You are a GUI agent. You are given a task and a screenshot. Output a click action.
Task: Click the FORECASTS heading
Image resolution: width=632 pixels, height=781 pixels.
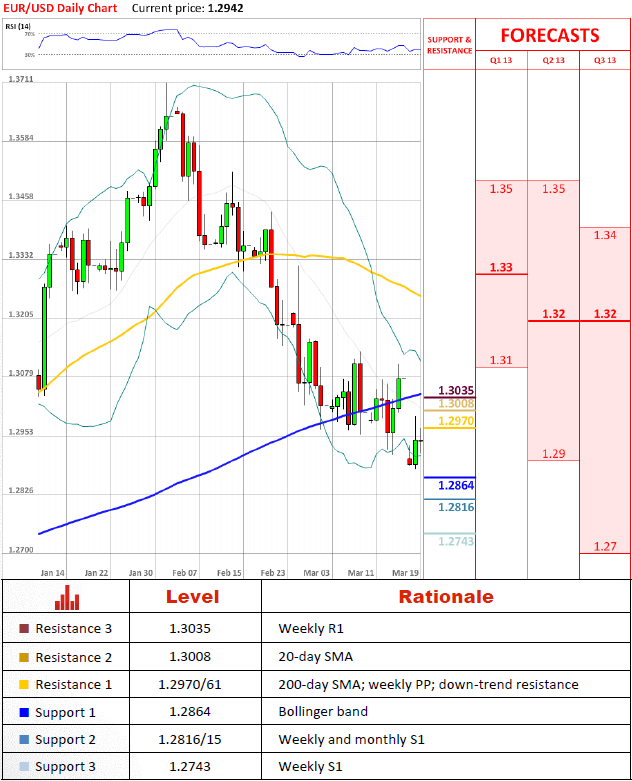(550, 36)
